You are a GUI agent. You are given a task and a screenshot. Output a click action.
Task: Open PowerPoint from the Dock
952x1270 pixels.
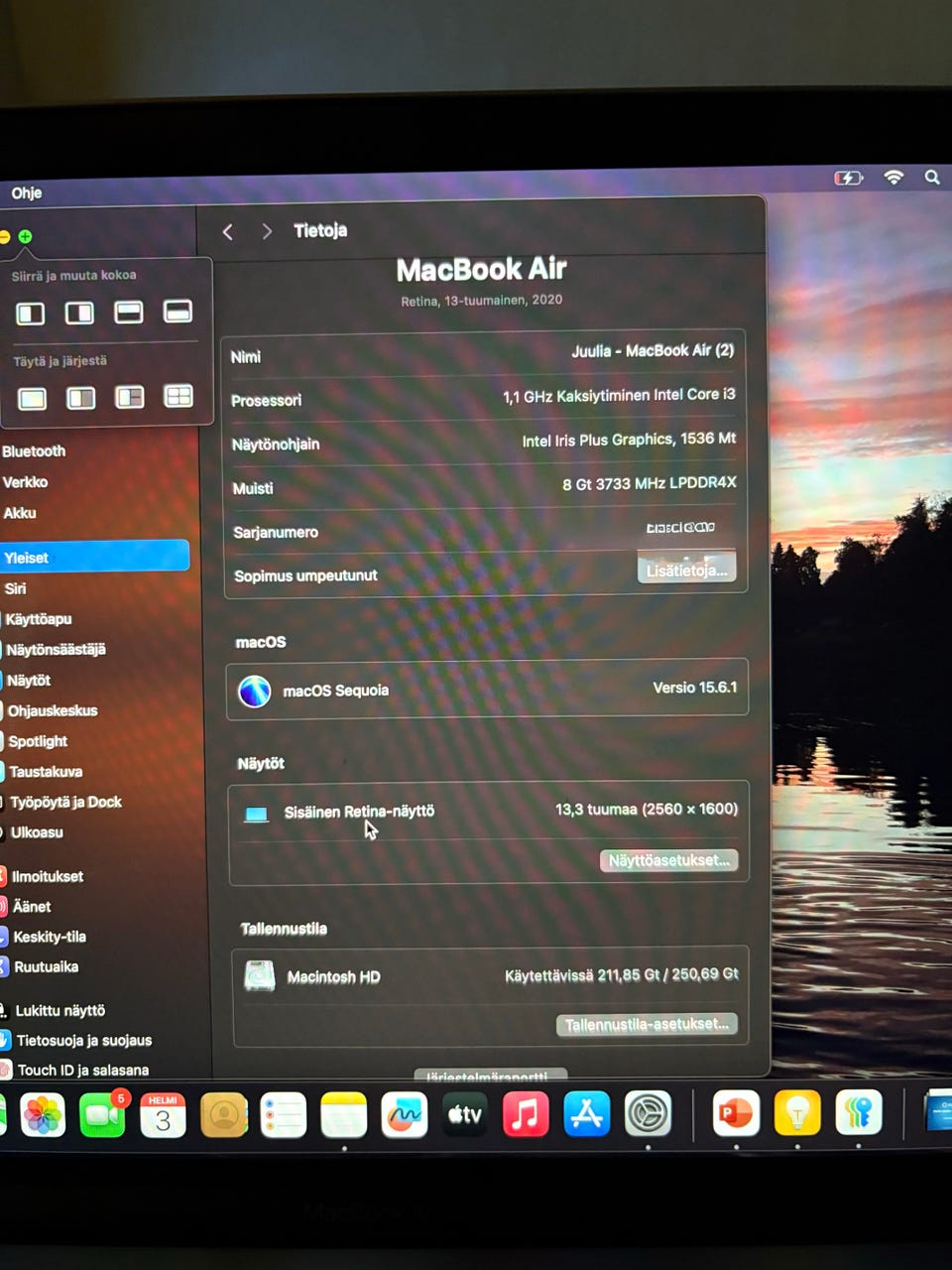tap(736, 1113)
